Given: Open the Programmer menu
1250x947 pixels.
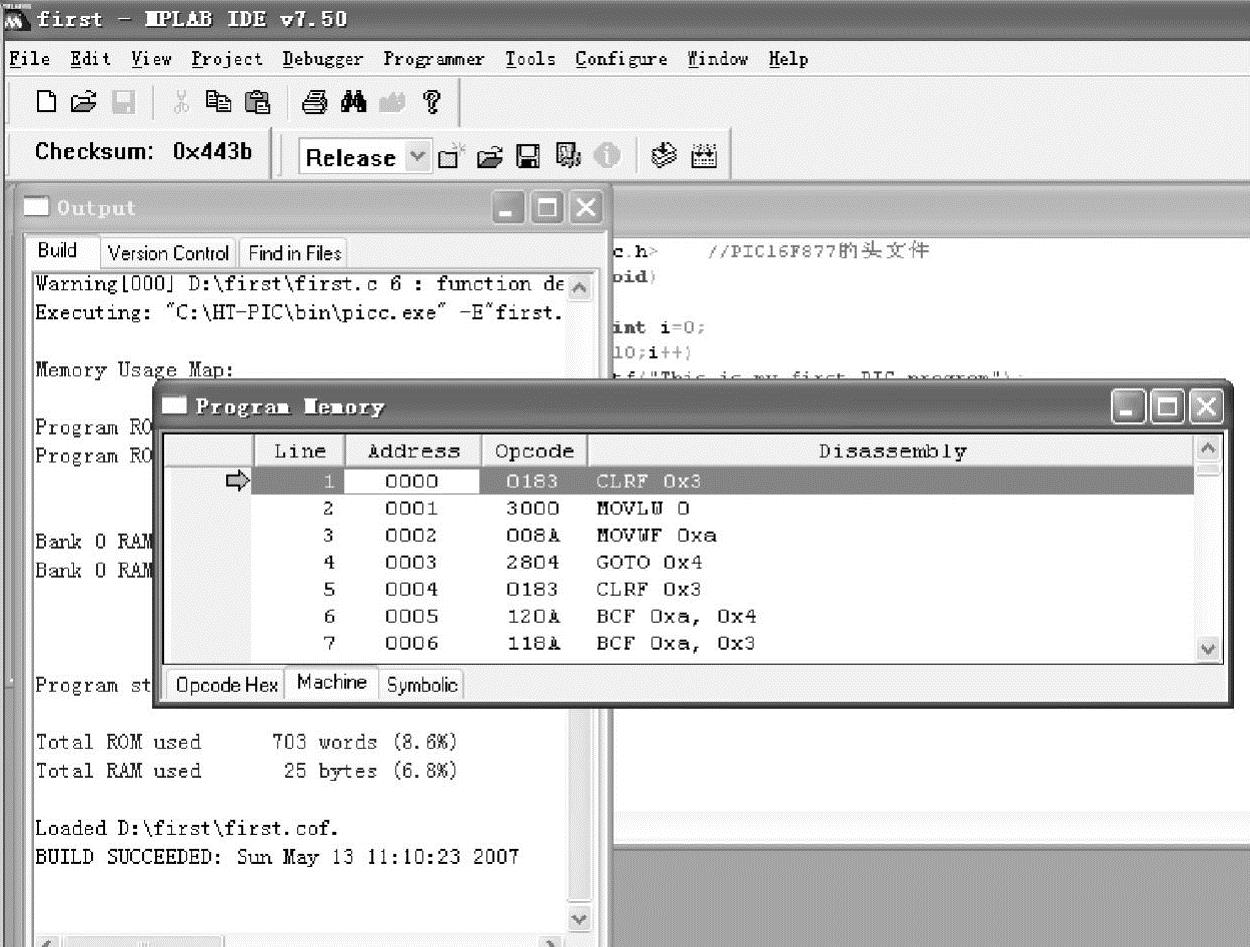Looking at the screenshot, I should pos(434,59).
